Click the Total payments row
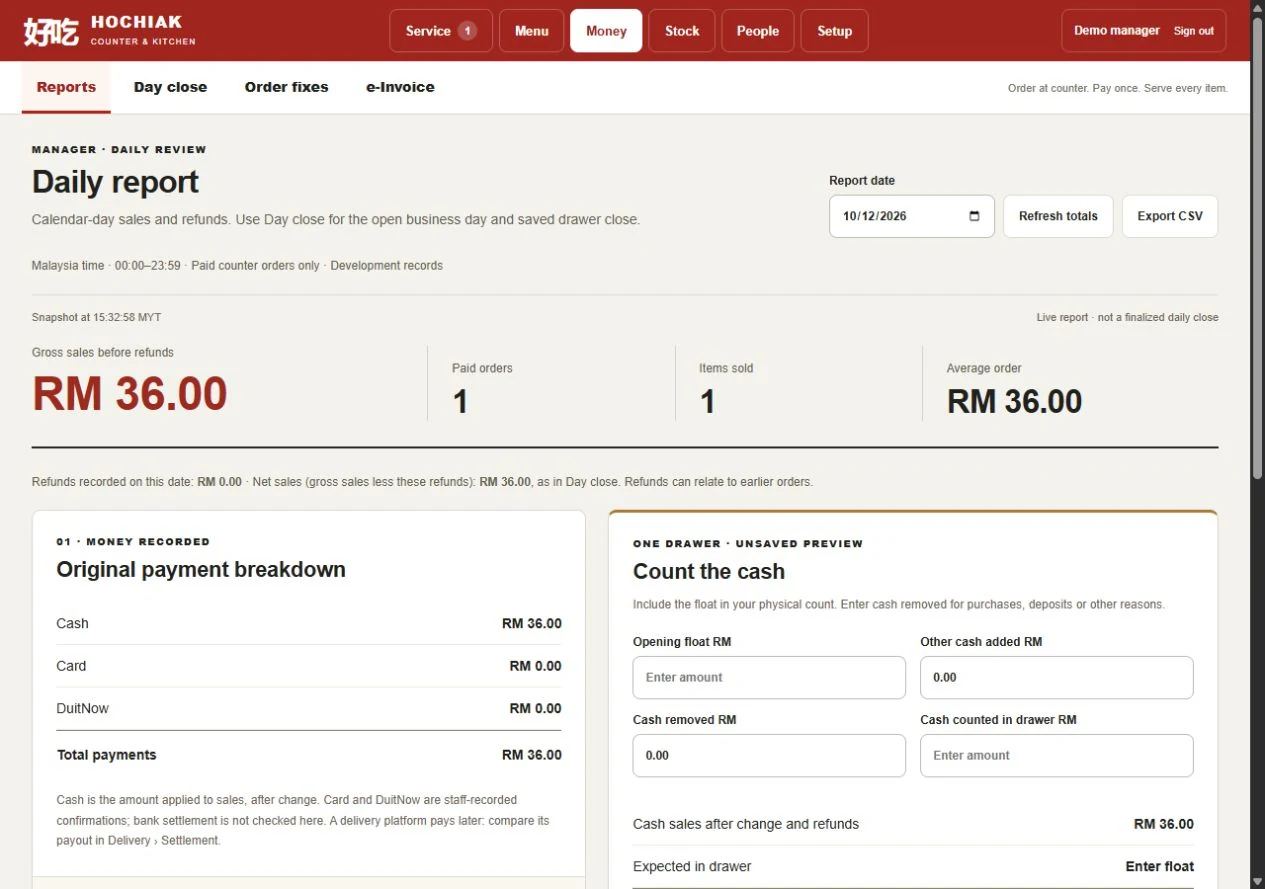The width and height of the screenshot is (1265, 889). click(x=309, y=755)
